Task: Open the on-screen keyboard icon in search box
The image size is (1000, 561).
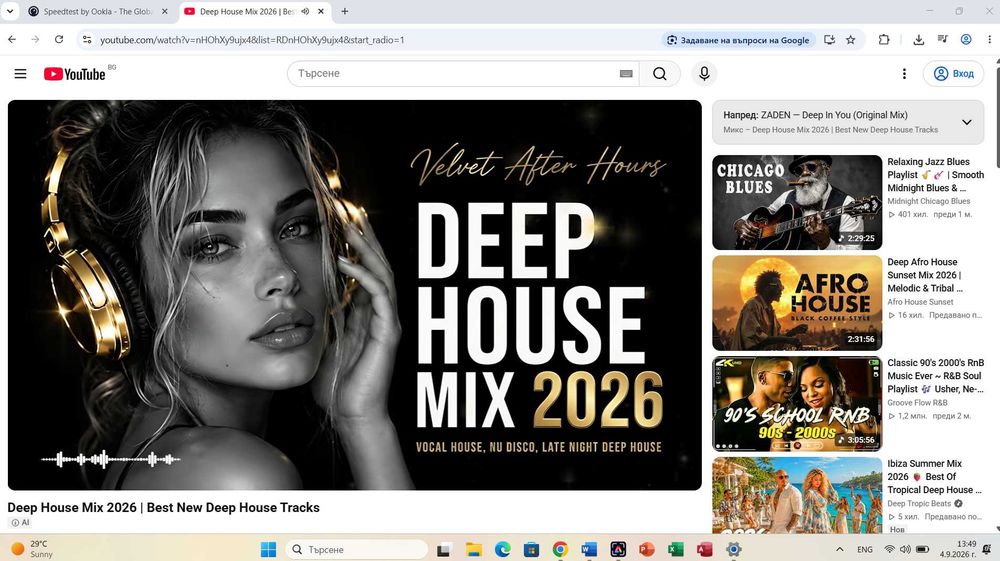Action: click(626, 74)
